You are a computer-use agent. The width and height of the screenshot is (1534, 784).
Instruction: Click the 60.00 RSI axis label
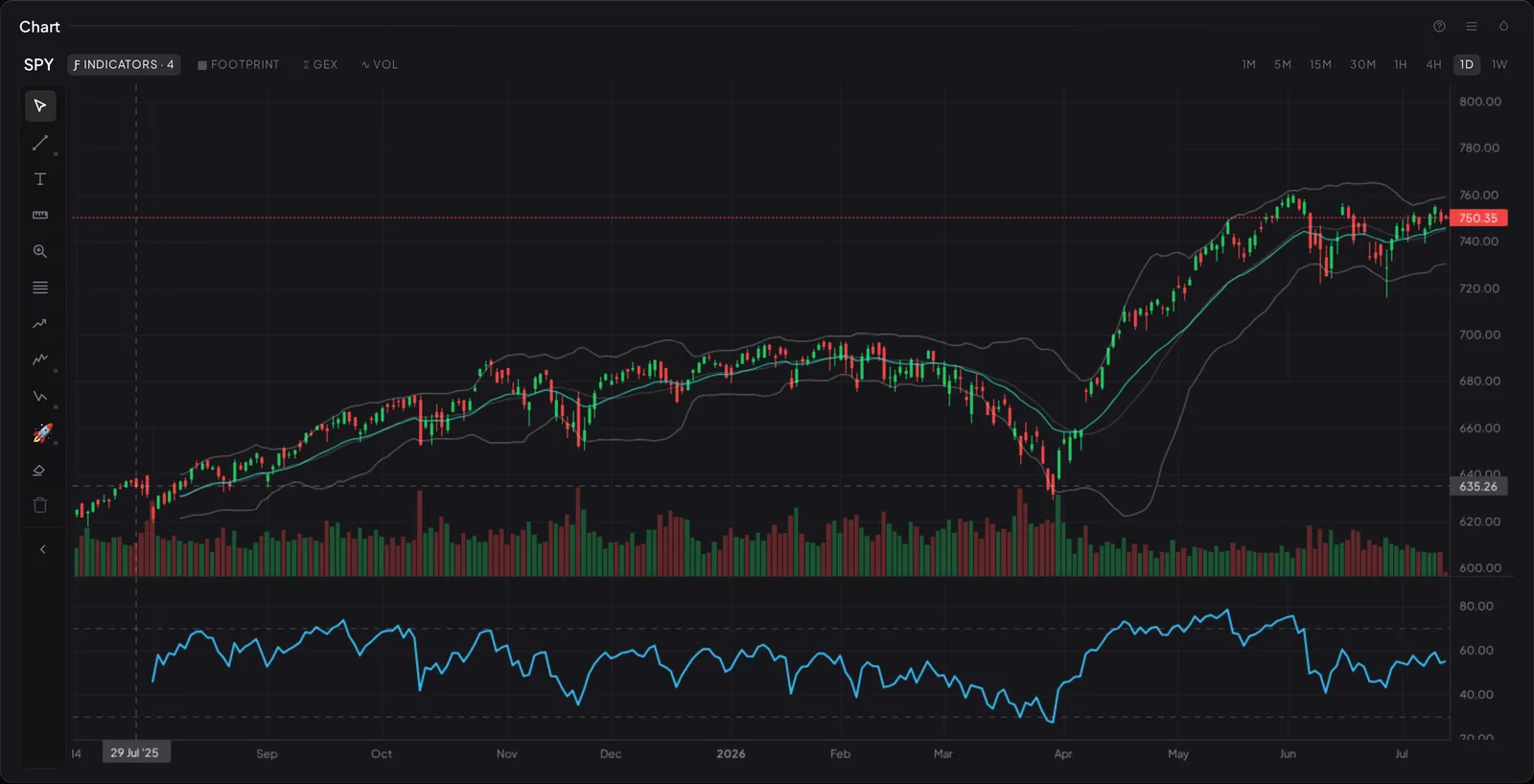(1476, 650)
